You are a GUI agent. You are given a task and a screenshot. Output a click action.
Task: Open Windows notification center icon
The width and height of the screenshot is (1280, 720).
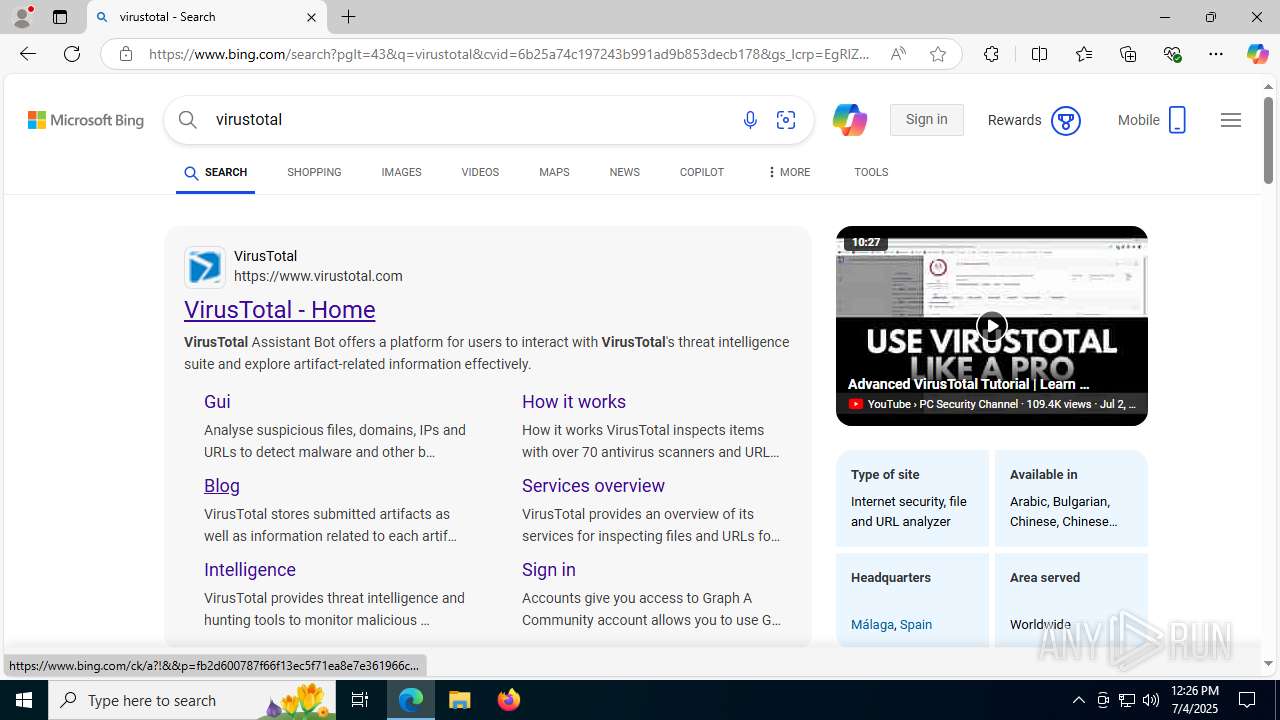[x=1248, y=700]
